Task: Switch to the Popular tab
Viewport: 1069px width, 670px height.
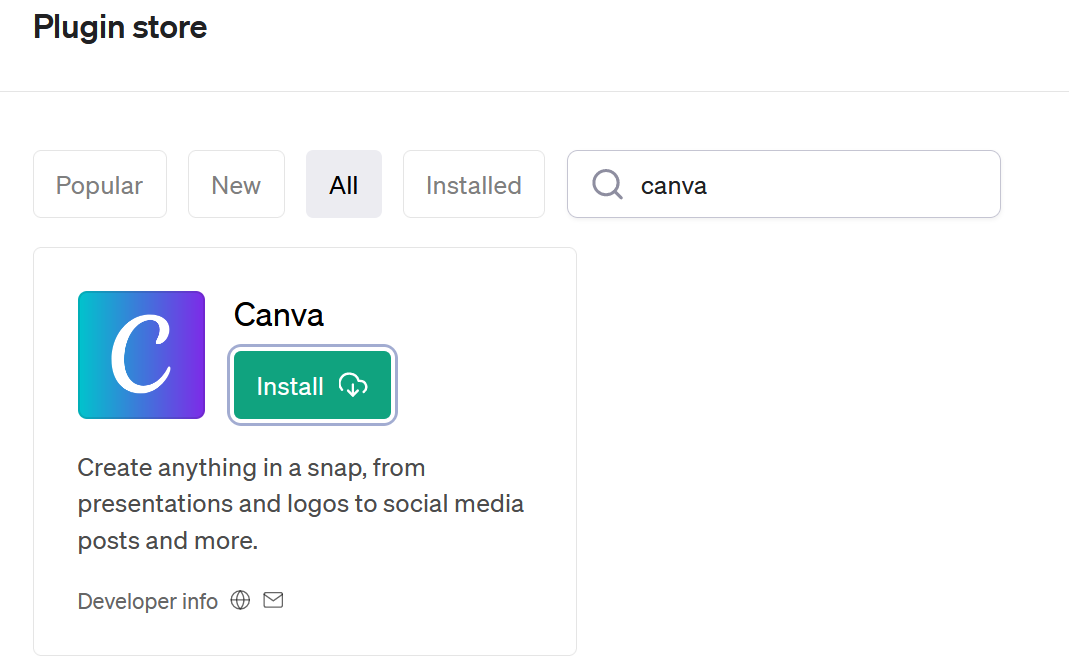Action: point(100,184)
